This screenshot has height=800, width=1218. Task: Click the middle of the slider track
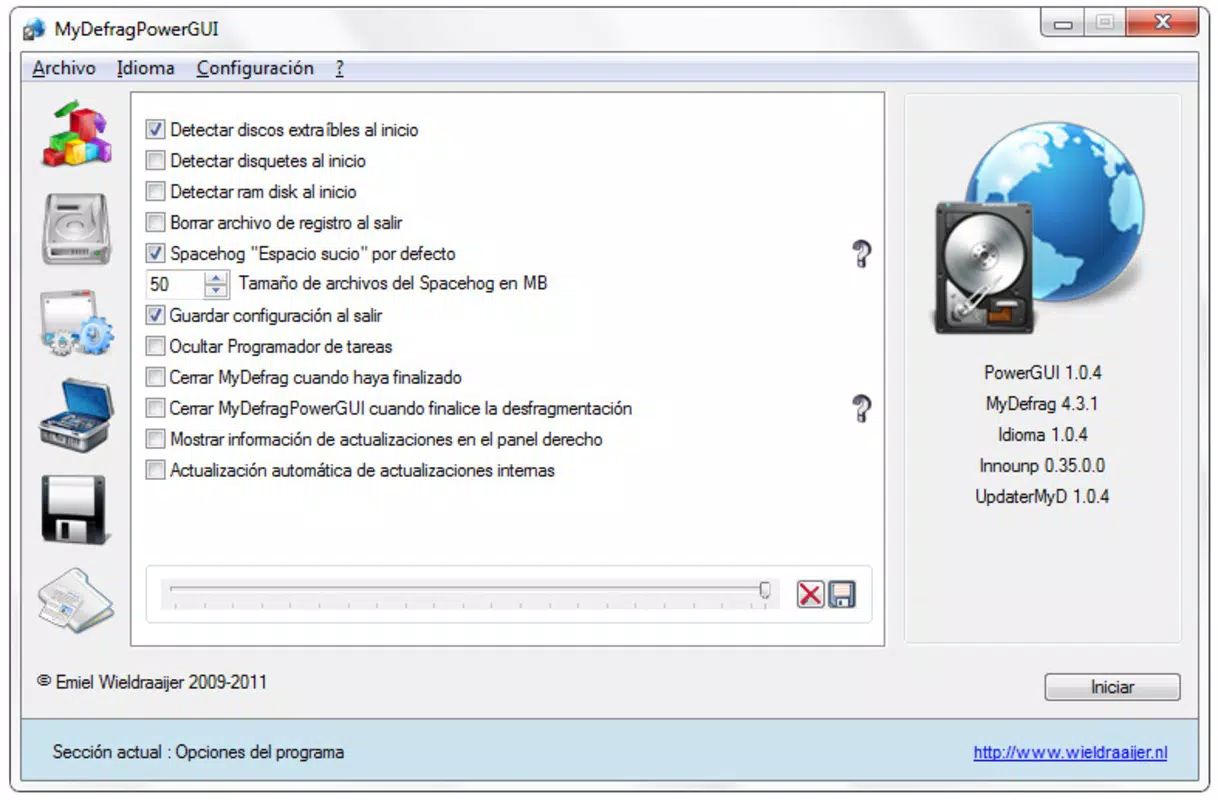tap(468, 589)
